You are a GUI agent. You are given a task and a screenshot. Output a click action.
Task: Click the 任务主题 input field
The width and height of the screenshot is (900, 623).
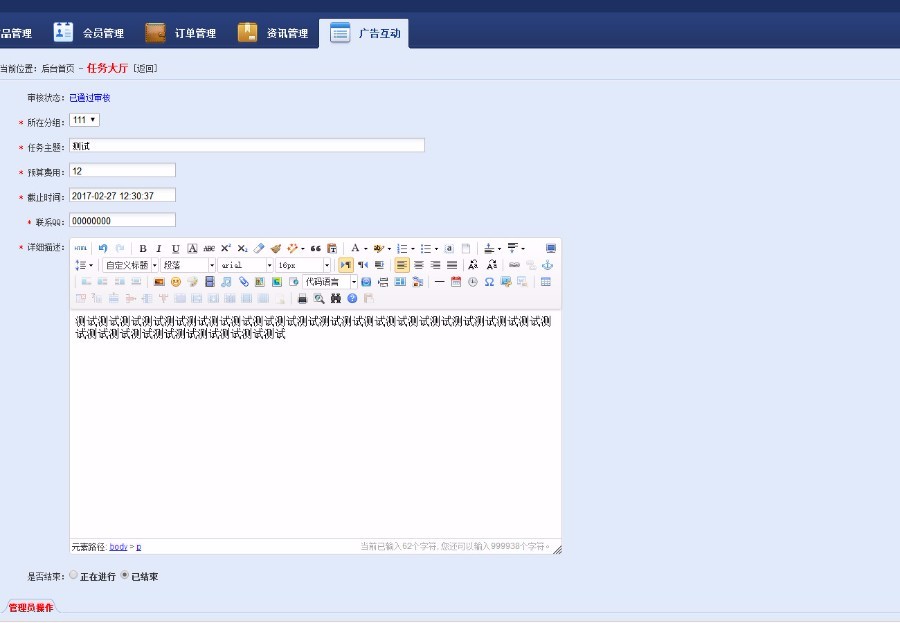(247, 145)
